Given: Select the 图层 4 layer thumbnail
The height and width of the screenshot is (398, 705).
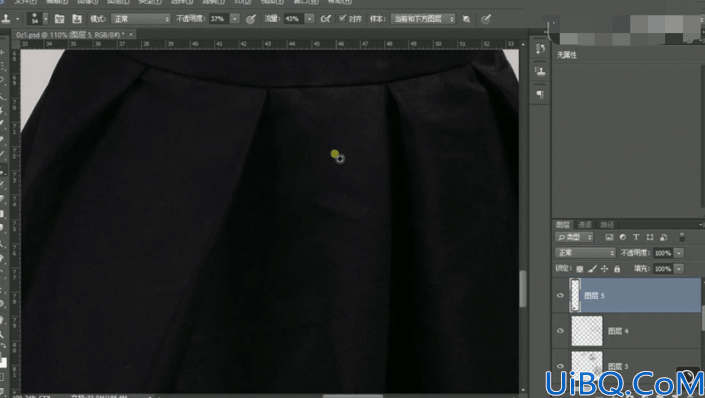Looking at the screenshot, I should (x=587, y=331).
